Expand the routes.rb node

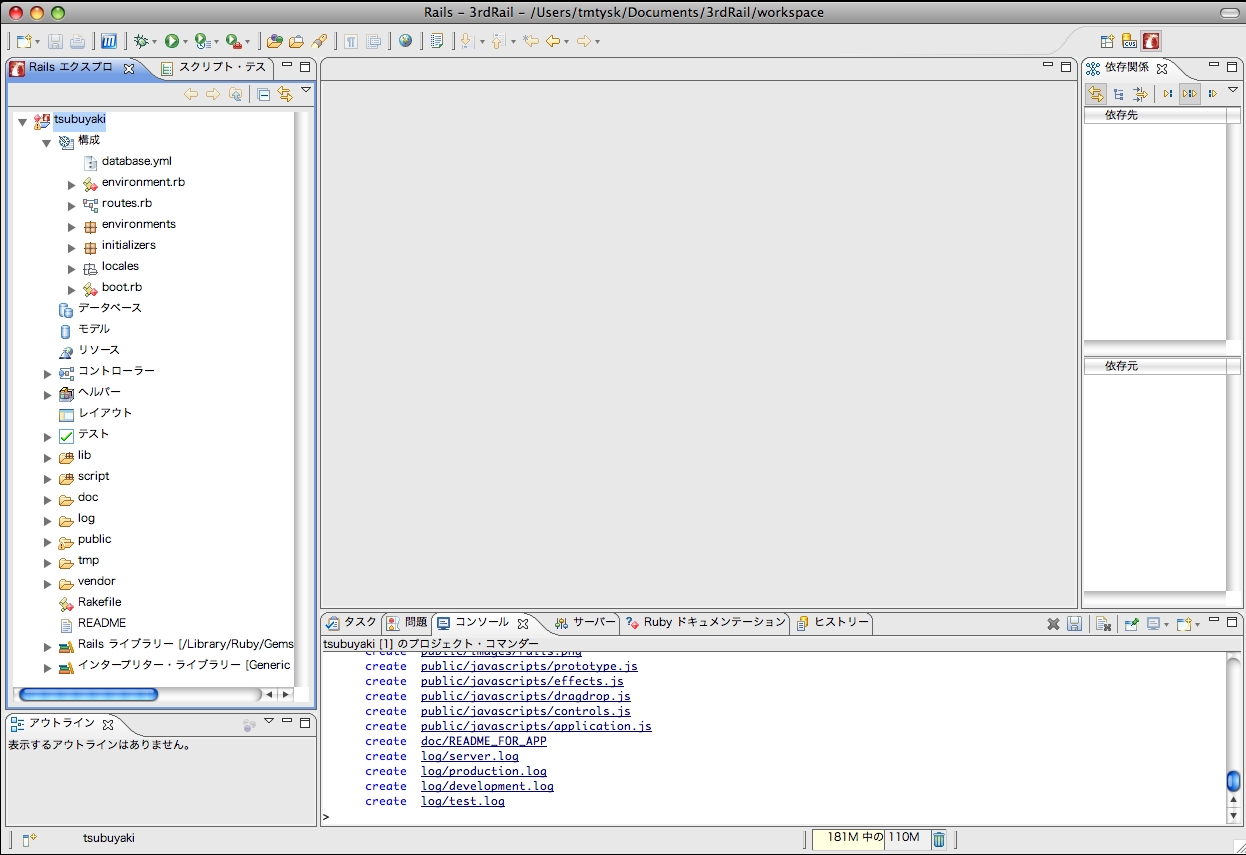pos(72,206)
